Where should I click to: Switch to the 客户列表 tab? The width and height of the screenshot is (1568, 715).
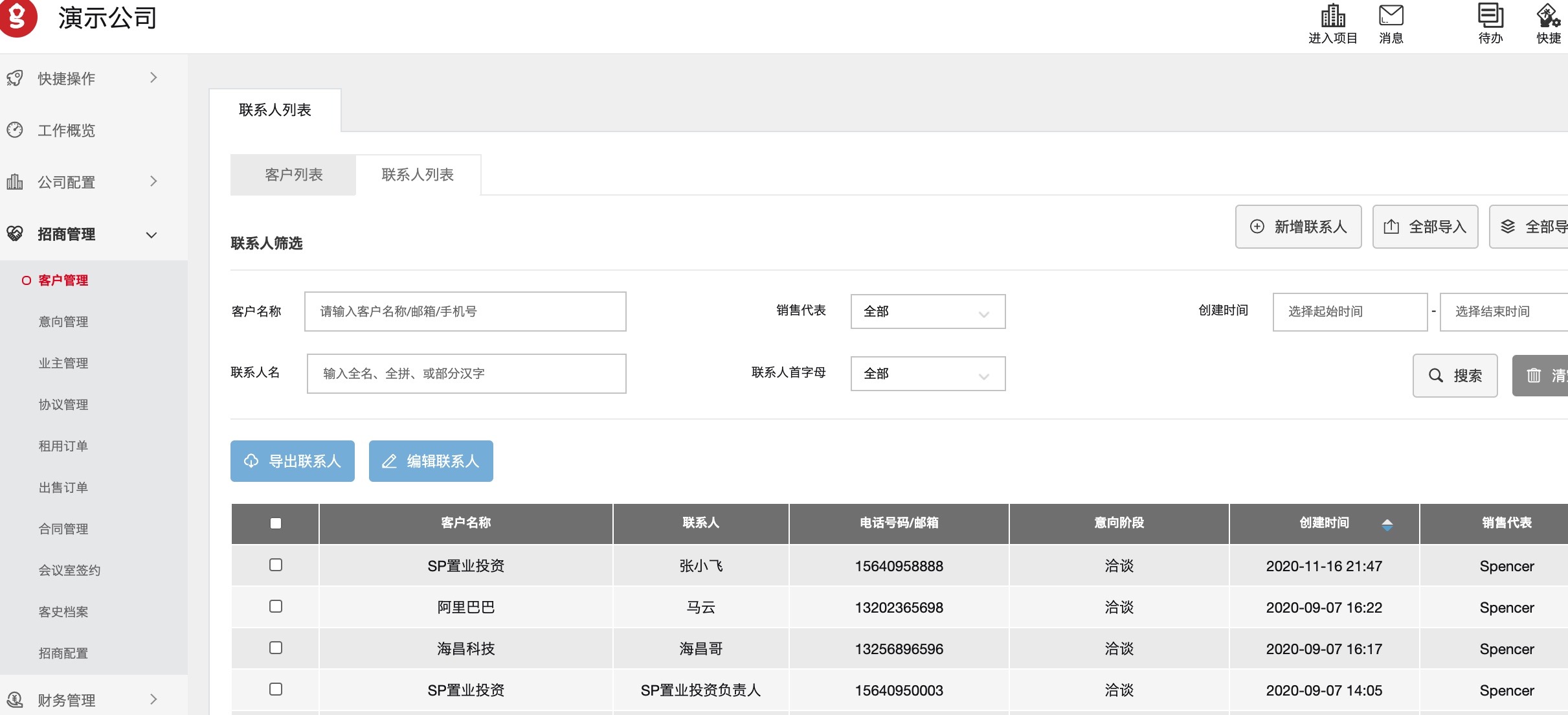click(293, 175)
